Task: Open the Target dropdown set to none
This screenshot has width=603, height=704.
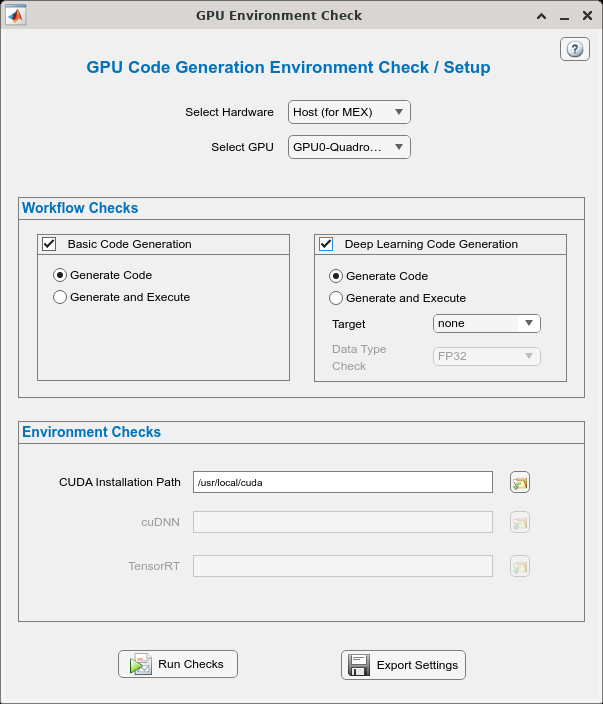Action: point(486,323)
